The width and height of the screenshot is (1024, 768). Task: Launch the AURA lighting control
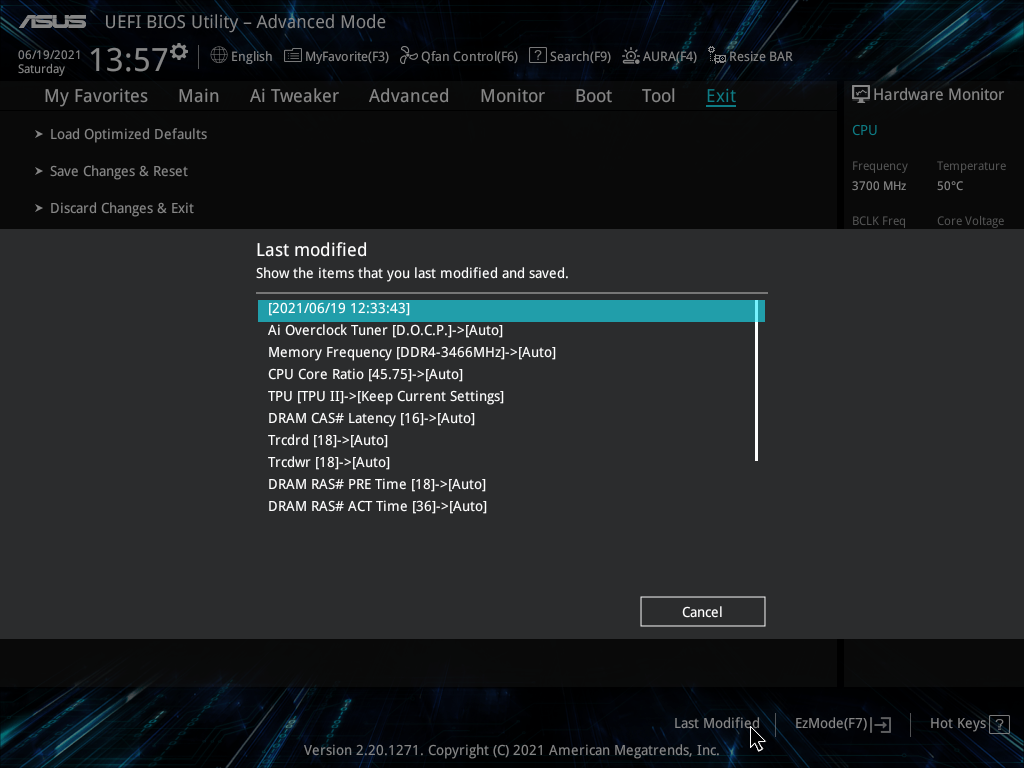[x=659, y=56]
